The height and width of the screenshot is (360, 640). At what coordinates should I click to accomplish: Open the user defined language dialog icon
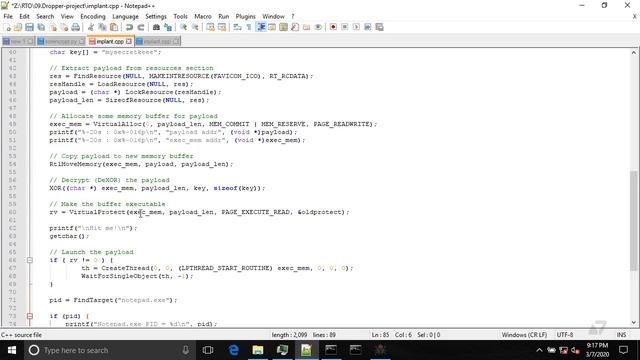pyautogui.click(x=272, y=27)
